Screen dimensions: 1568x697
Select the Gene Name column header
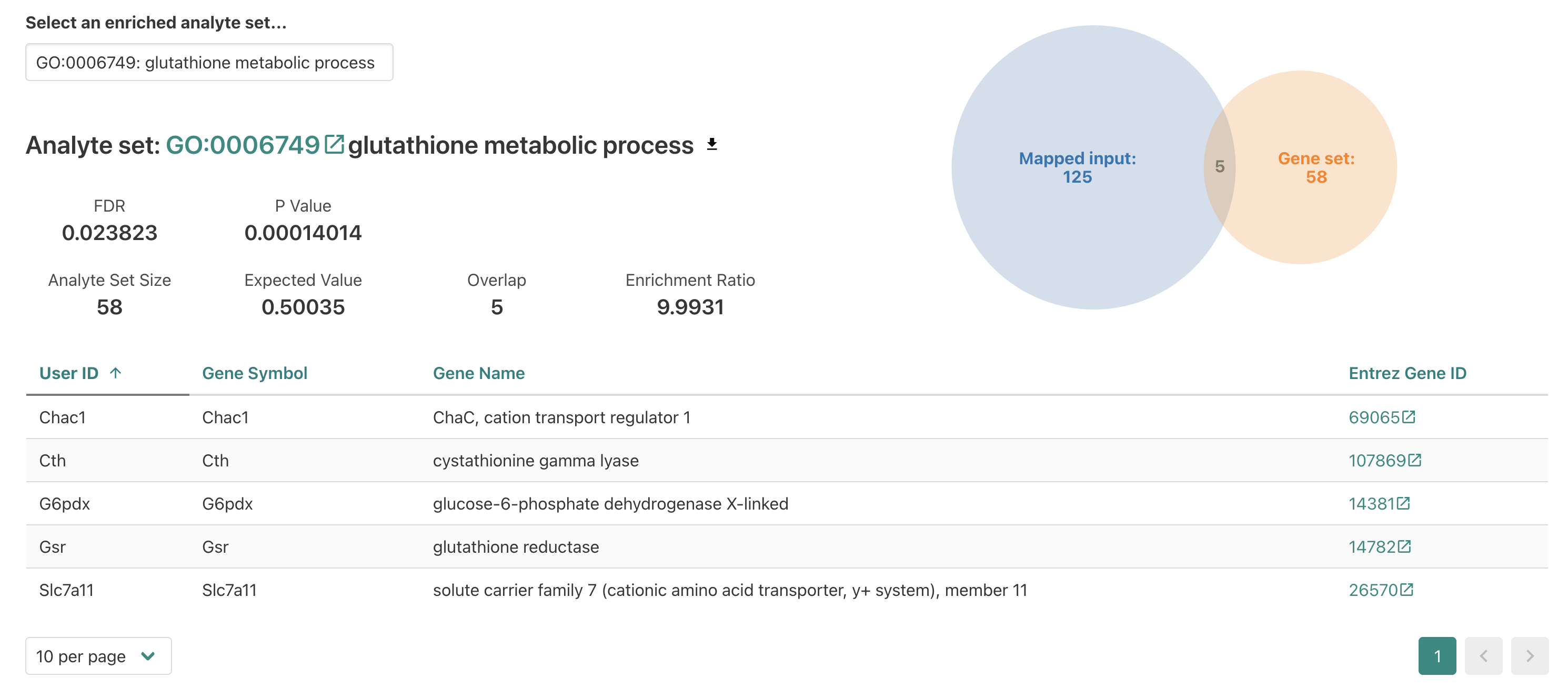479,373
